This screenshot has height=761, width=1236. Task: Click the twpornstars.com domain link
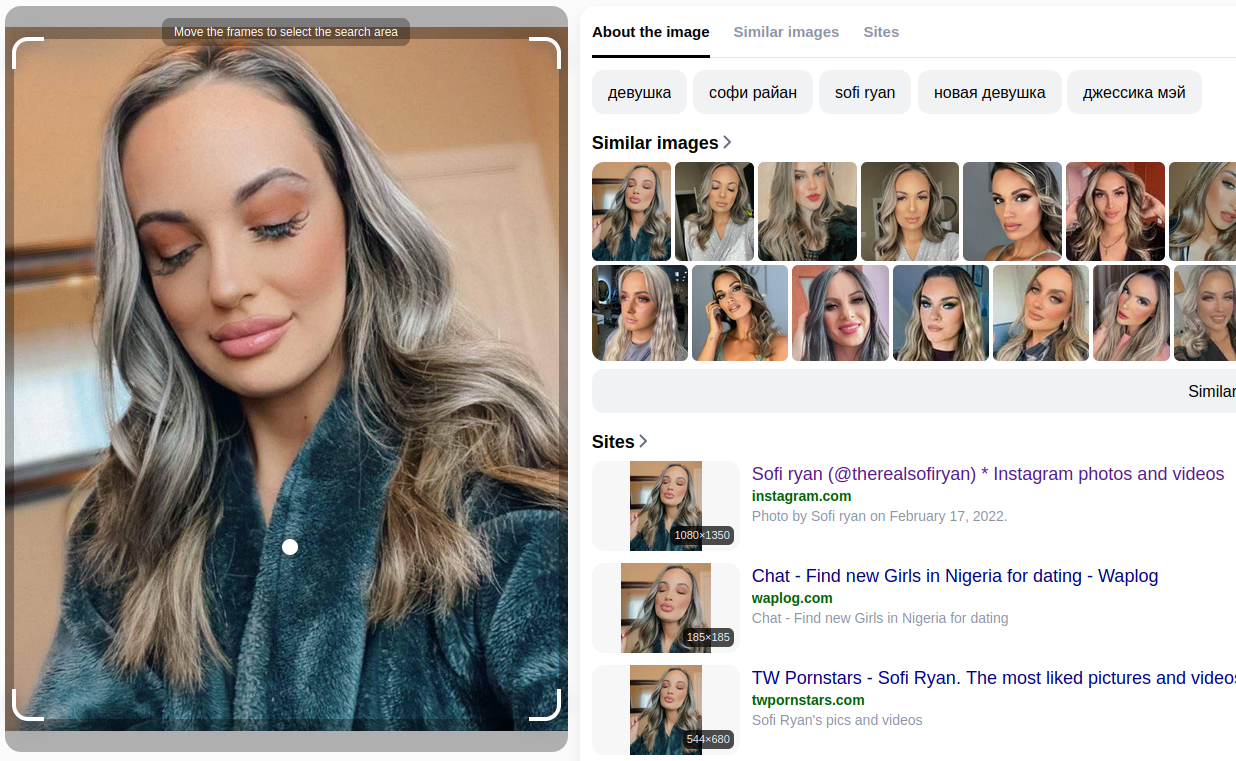(808, 700)
